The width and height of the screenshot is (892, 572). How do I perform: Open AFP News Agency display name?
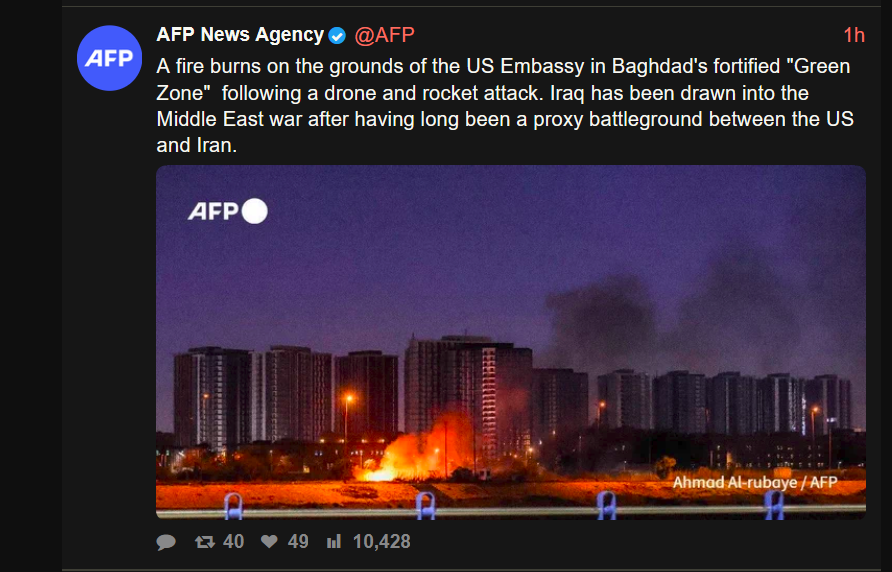(x=240, y=35)
